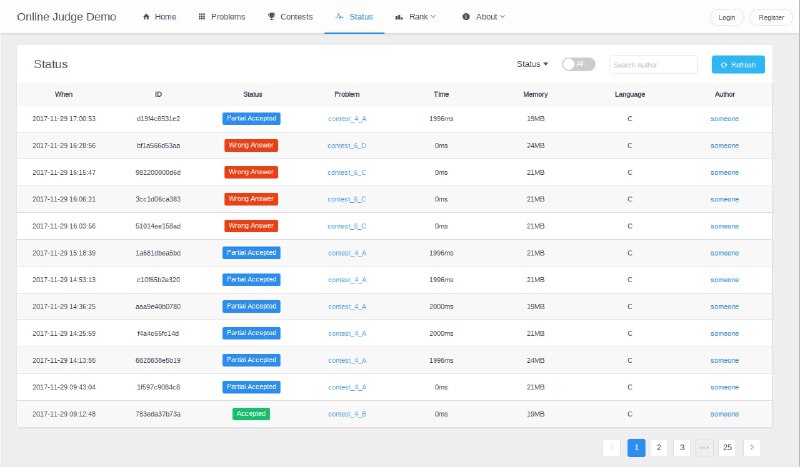Click submission ID 51014ee158ad
The height and width of the screenshot is (467, 800).
click(158, 227)
